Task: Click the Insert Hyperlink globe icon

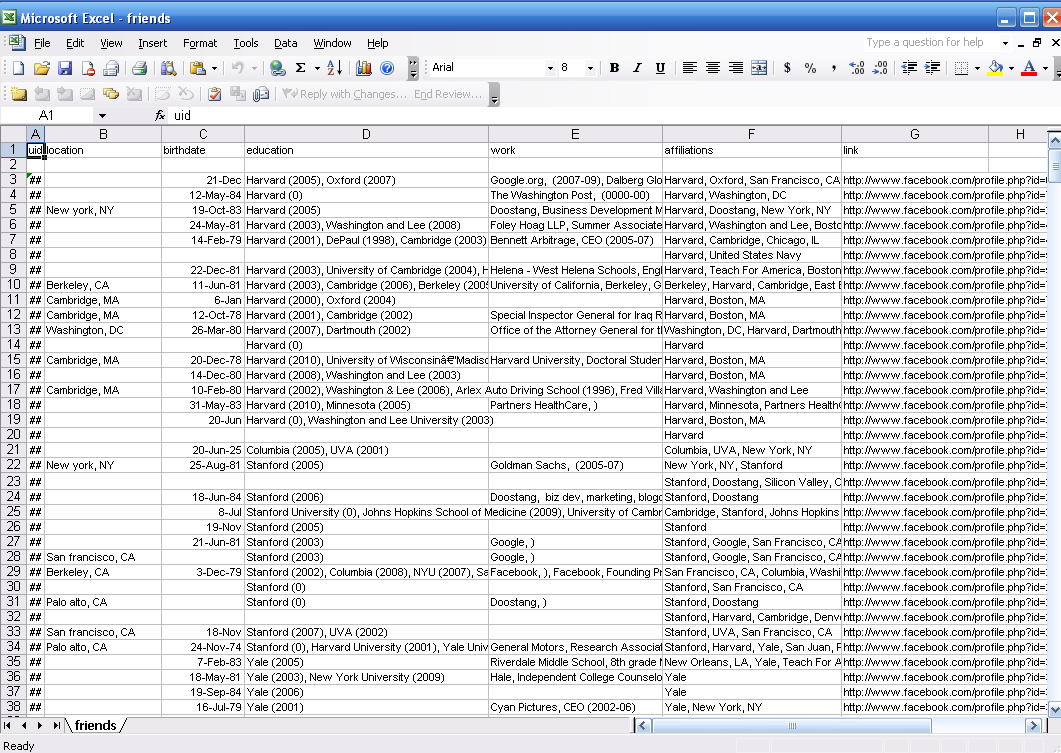Action: pos(277,68)
